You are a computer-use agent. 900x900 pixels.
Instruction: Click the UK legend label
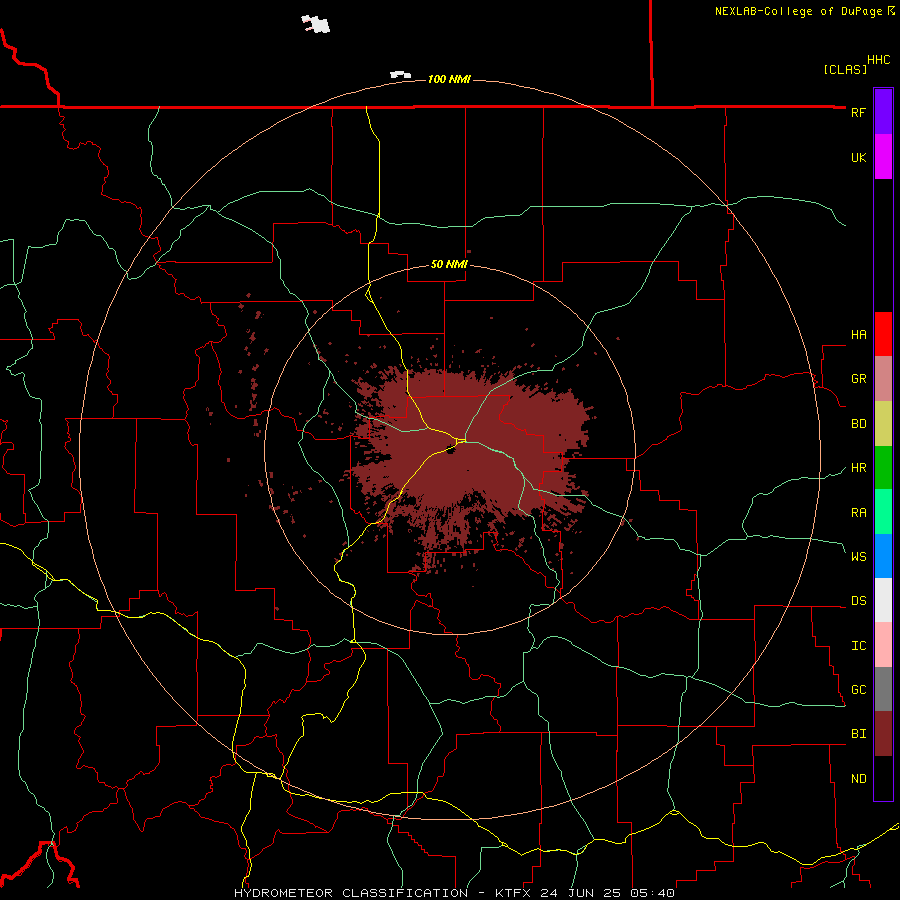[x=858, y=157]
